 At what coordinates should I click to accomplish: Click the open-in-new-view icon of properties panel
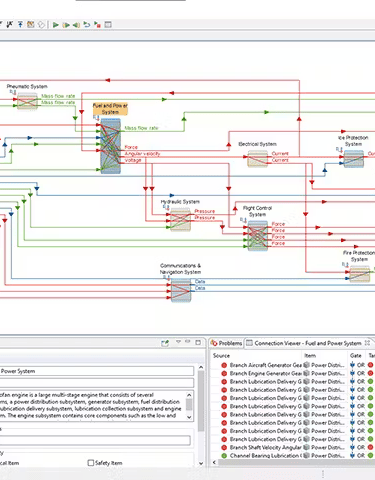[x=165, y=343]
